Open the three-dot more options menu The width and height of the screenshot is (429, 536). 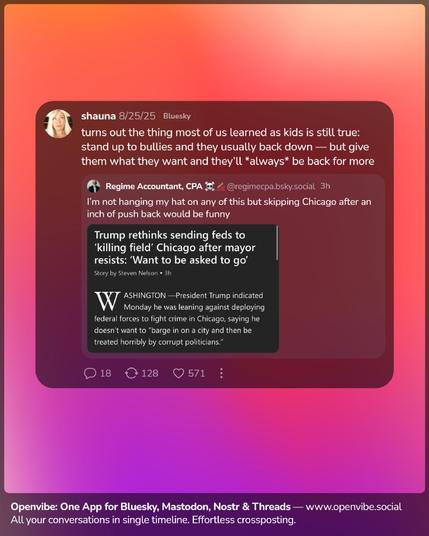pos(222,373)
